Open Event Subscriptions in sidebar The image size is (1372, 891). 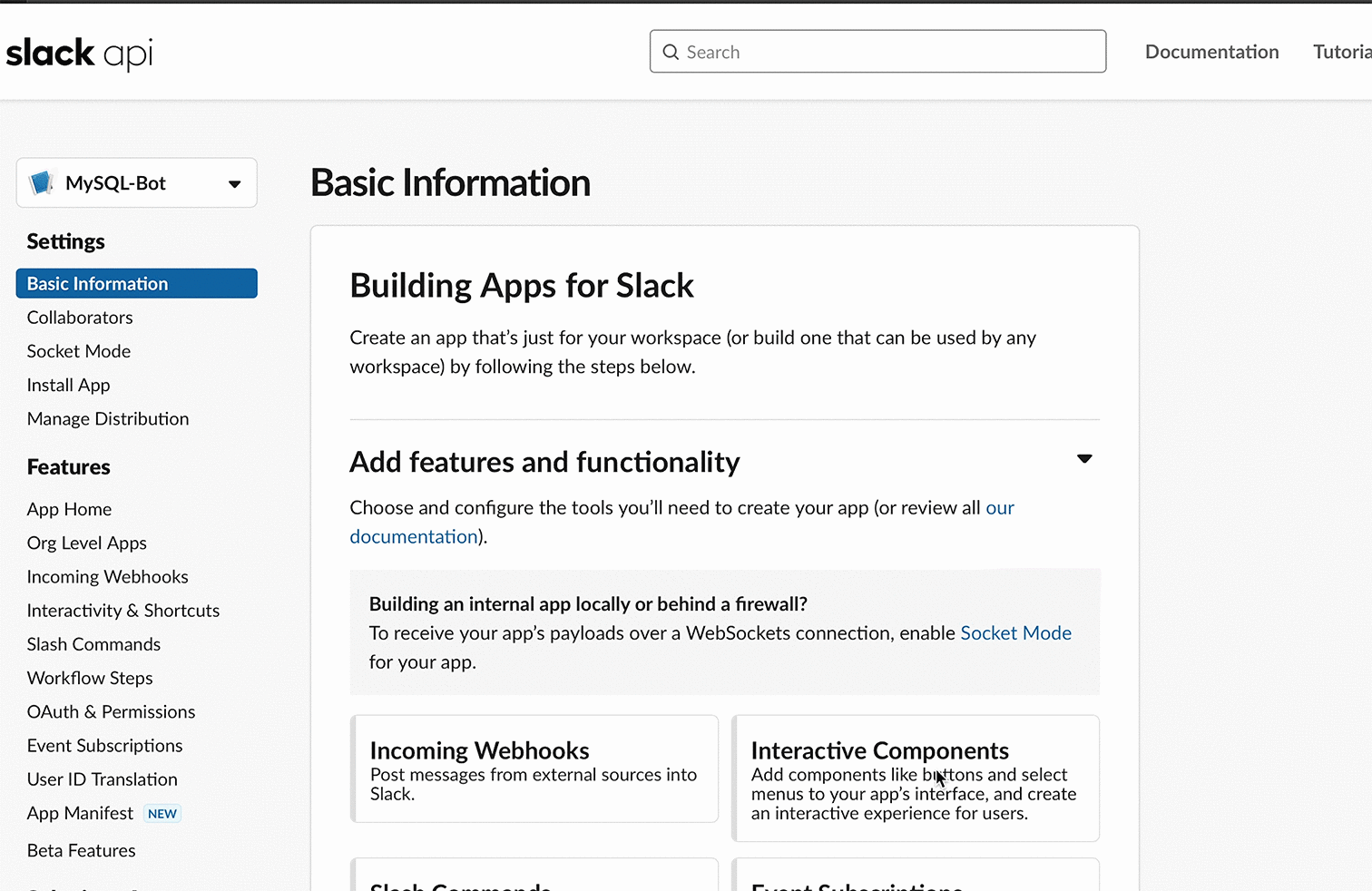coord(105,745)
